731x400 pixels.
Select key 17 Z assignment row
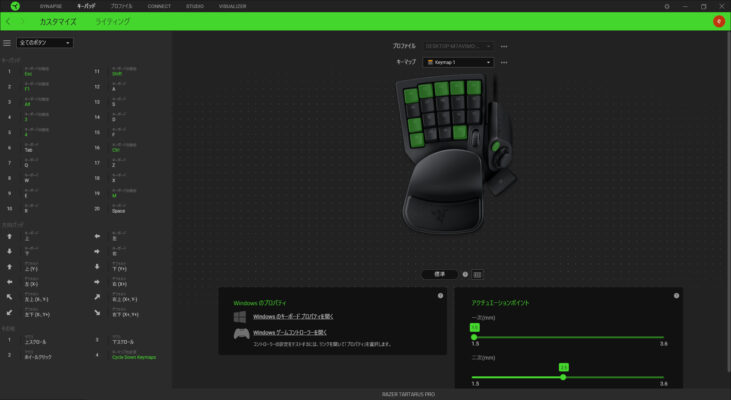[131, 163]
